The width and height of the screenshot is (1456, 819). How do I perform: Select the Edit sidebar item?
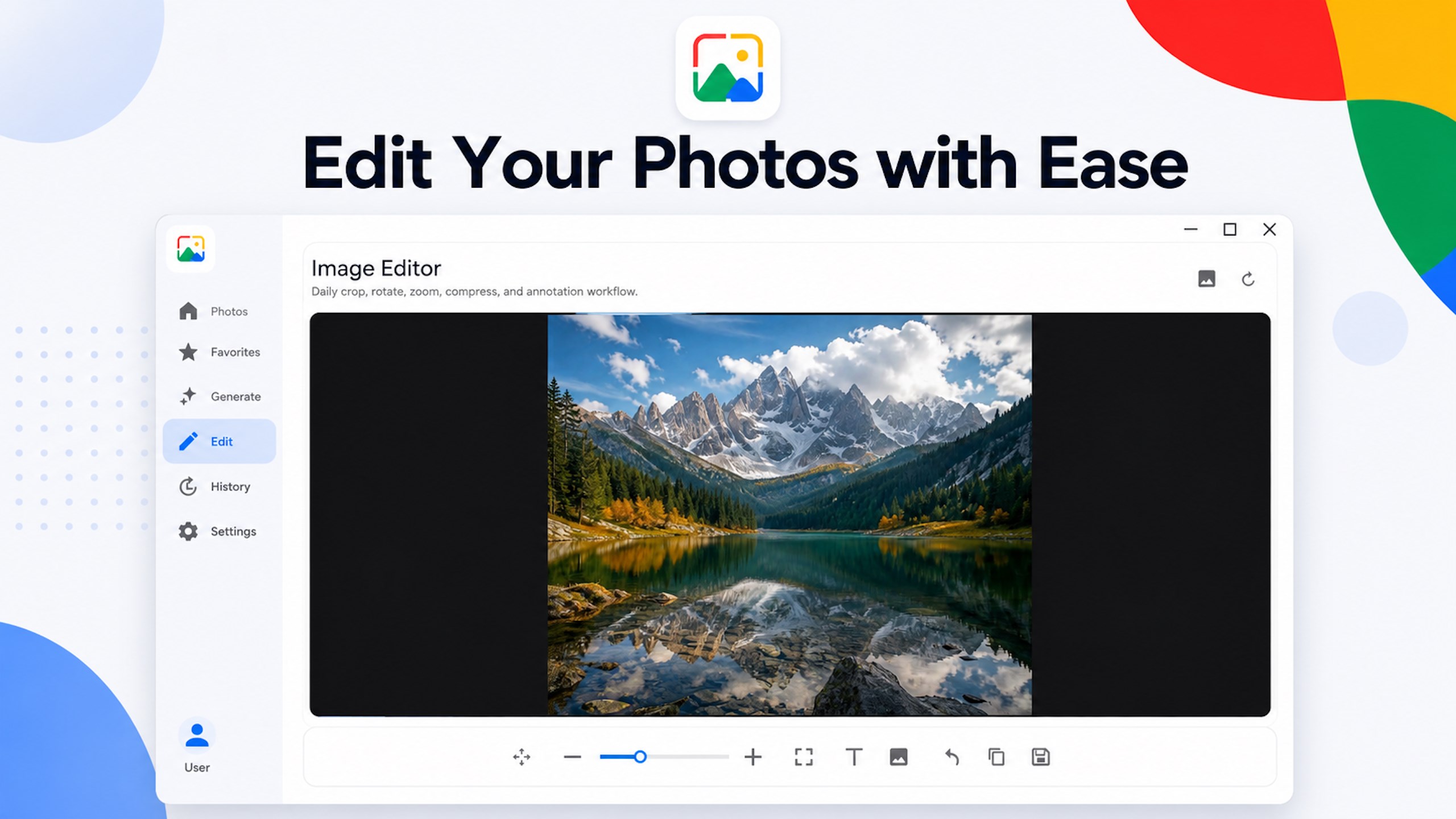coord(220,441)
